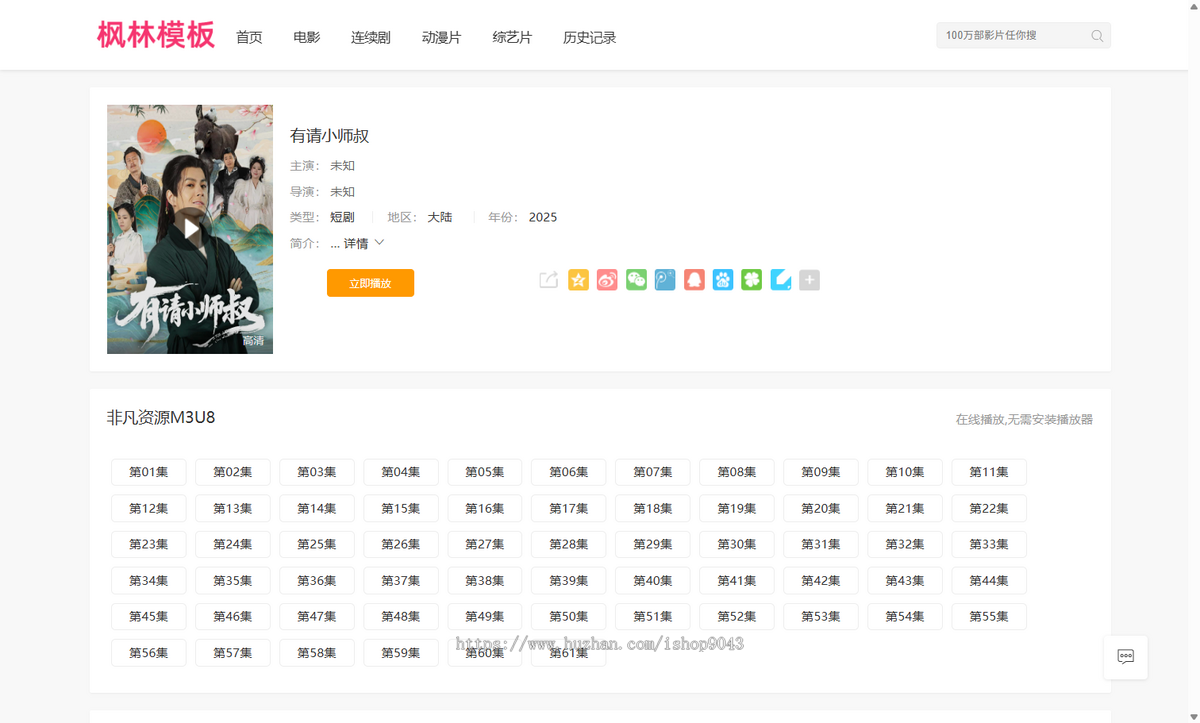Open the 电影 nav item
The height and width of the screenshot is (723, 1200).
(307, 37)
